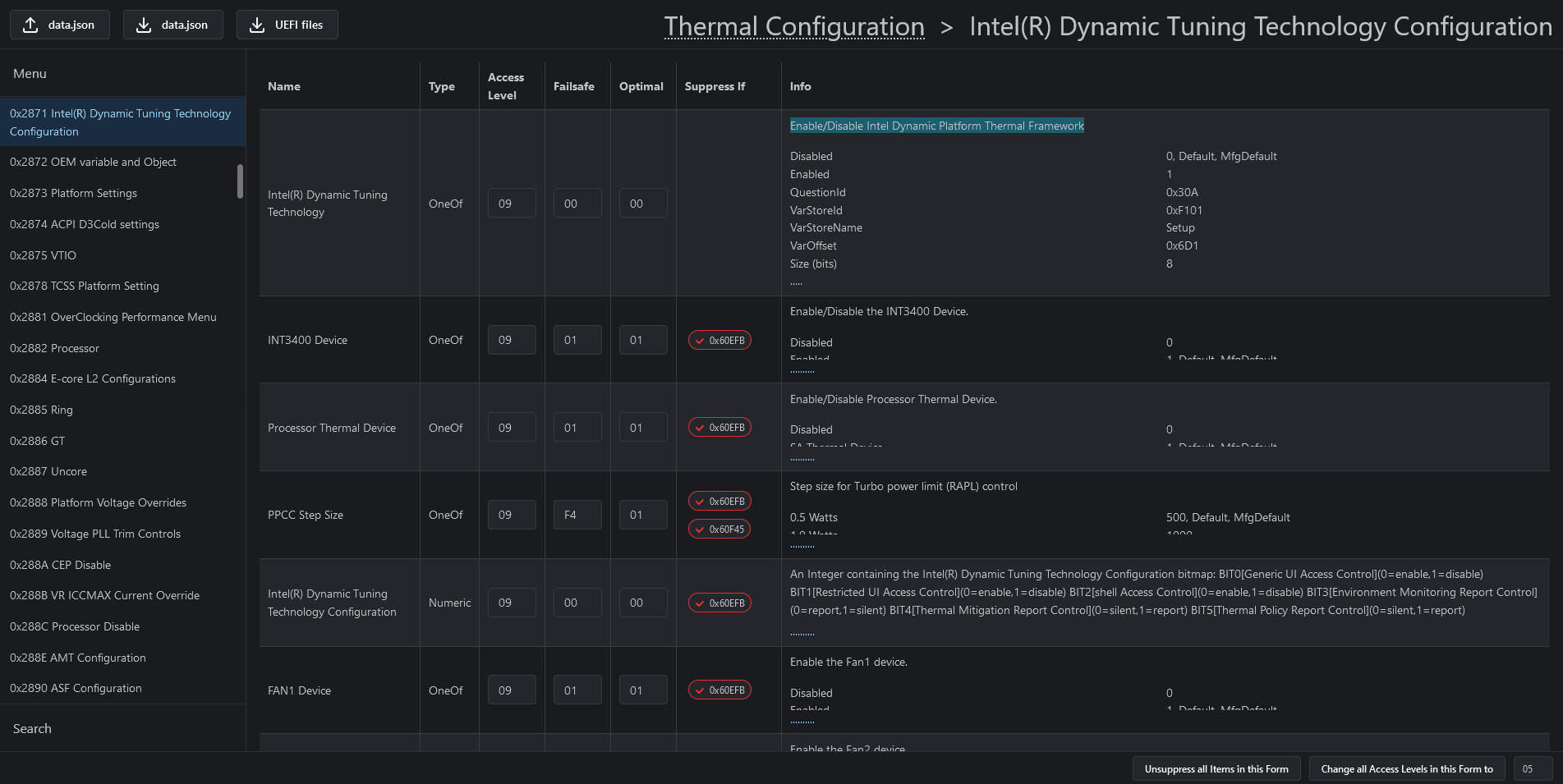
Task: Edit Access Level field for Intel(R) Dynamic Tuning Technology
Action: click(x=512, y=204)
